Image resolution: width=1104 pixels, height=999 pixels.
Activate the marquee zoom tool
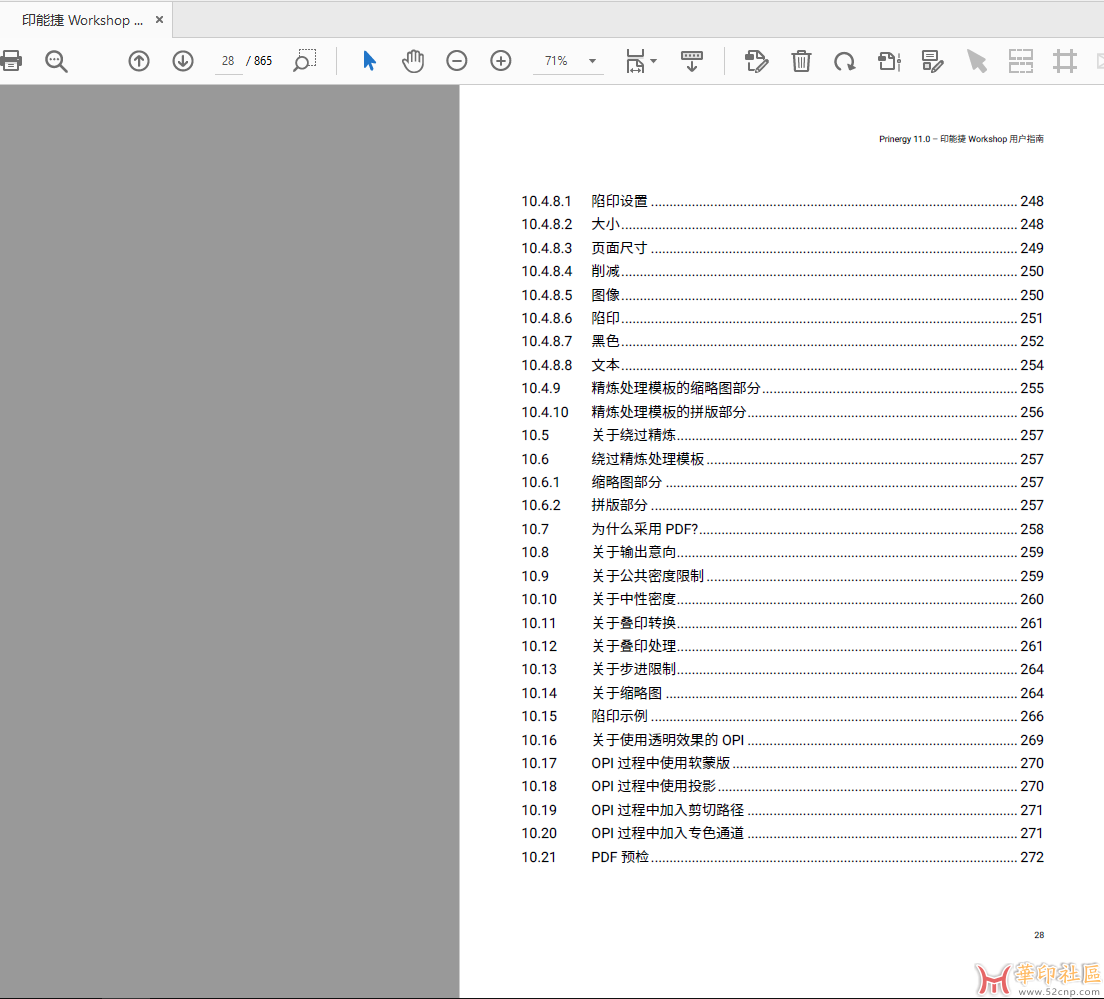point(305,61)
